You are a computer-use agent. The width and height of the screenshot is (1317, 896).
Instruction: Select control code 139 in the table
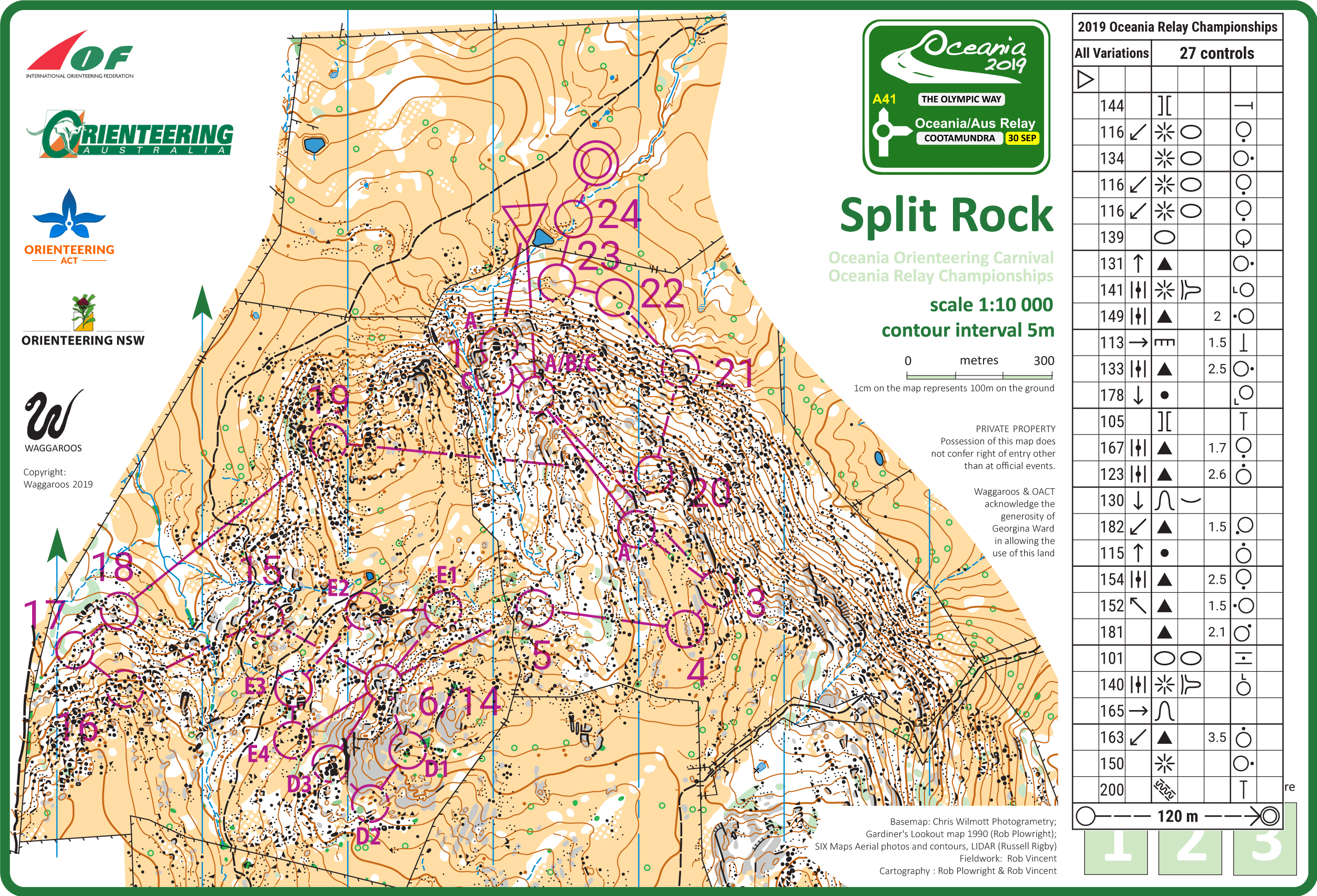pyautogui.click(x=1112, y=237)
